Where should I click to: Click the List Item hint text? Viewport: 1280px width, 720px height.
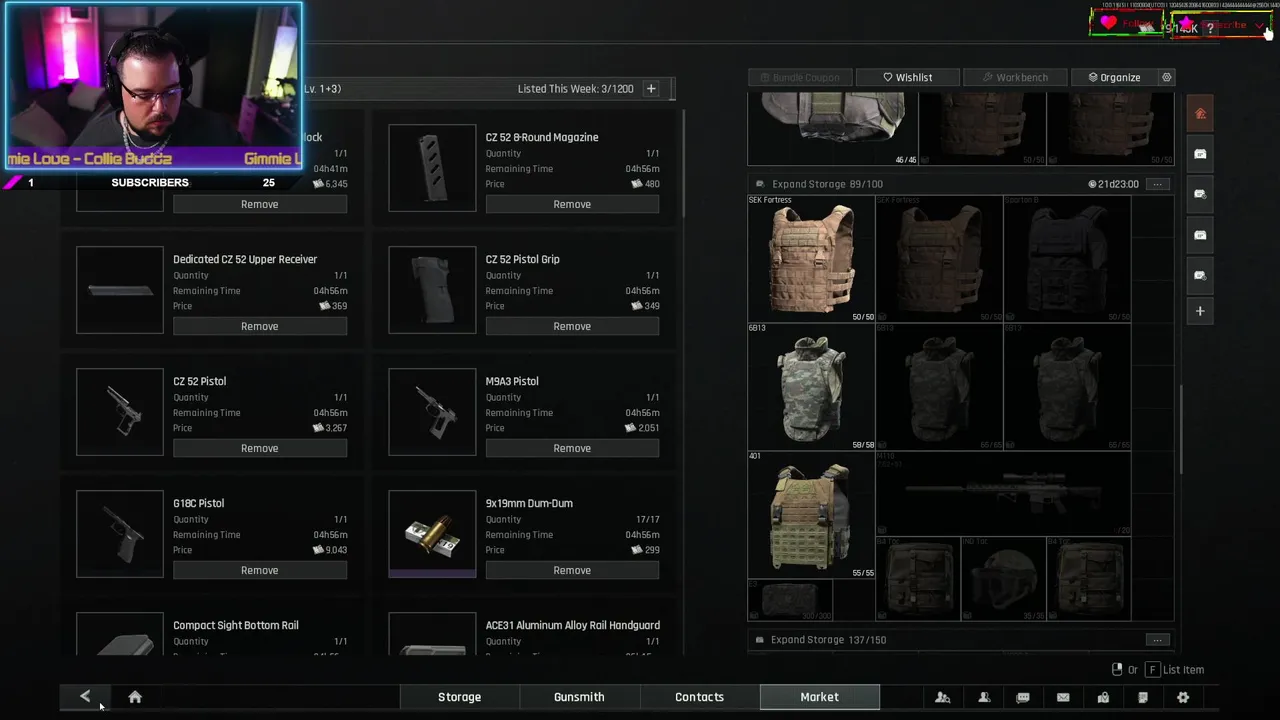[1183, 670]
